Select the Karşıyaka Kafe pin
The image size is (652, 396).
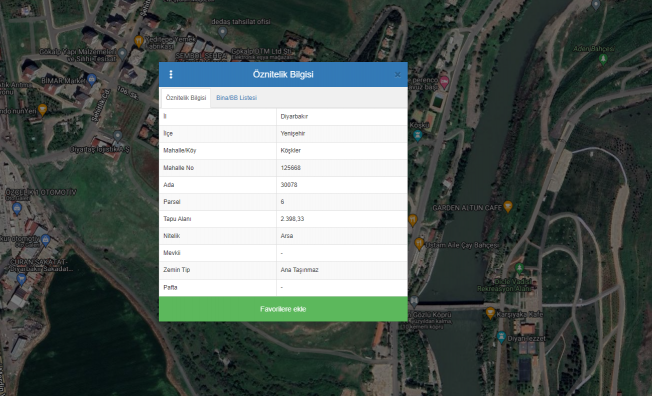[490, 313]
